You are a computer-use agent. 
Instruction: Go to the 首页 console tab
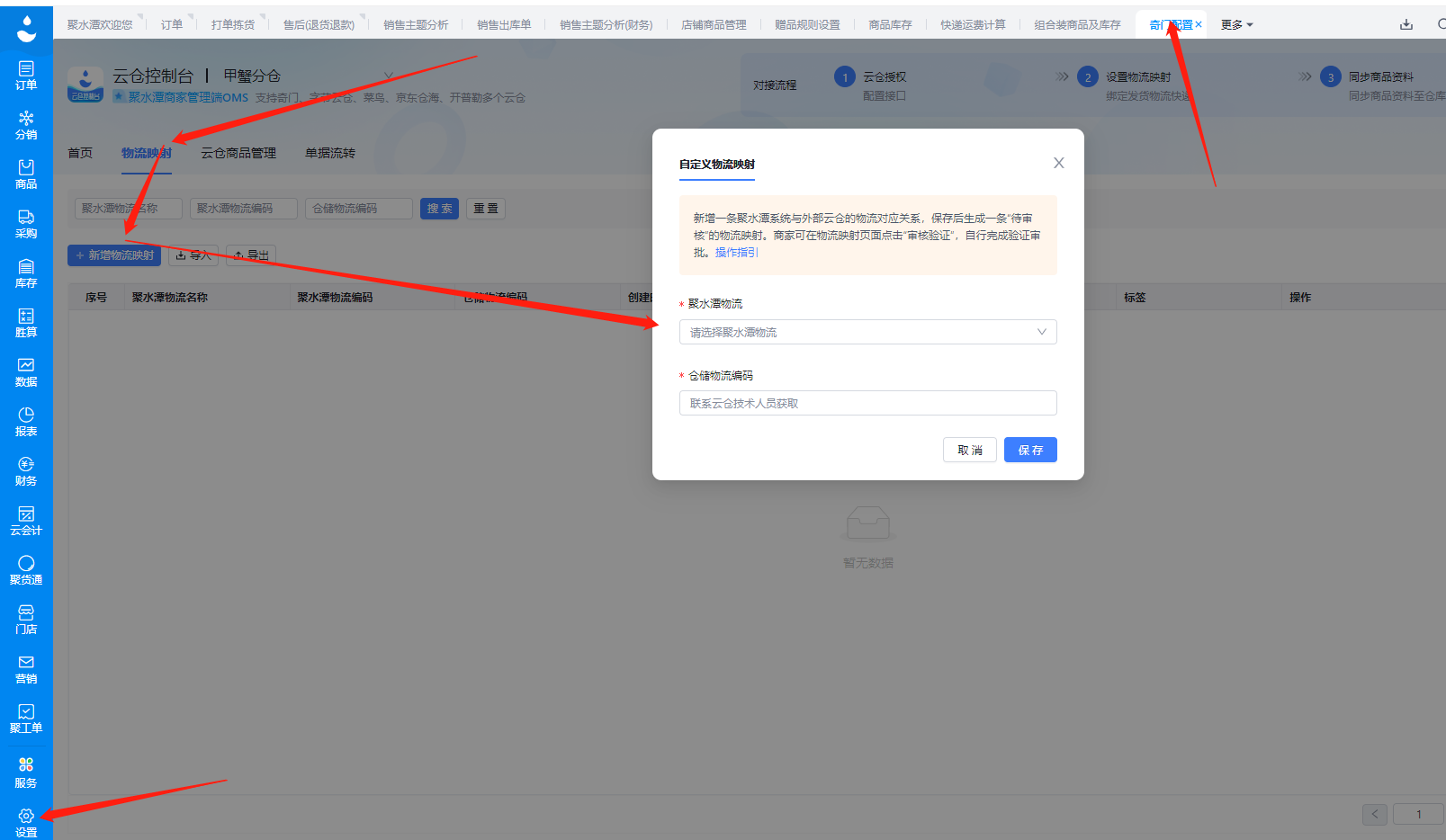[80, 153]
